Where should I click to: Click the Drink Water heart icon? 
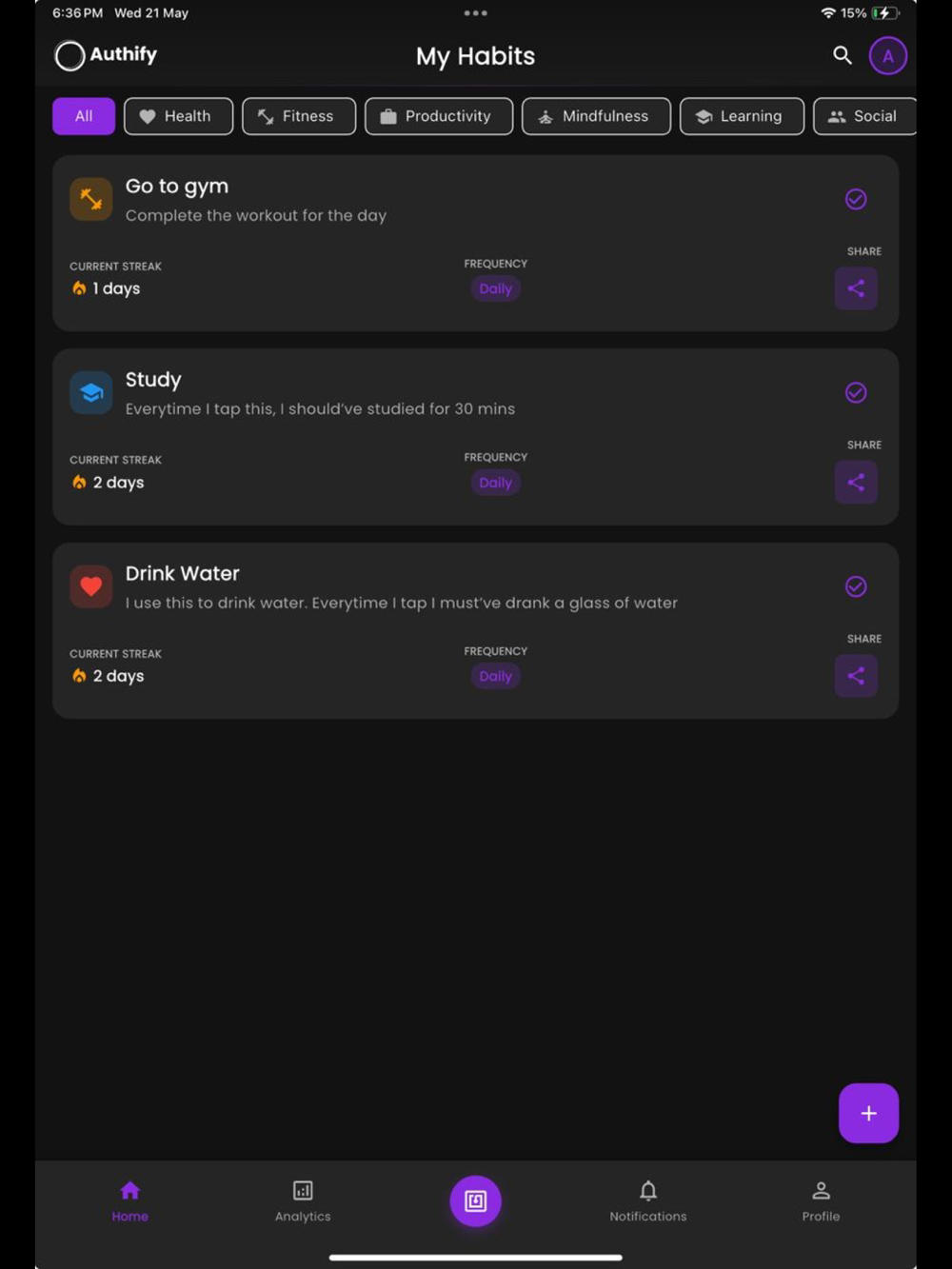click(x=91, y=586)
